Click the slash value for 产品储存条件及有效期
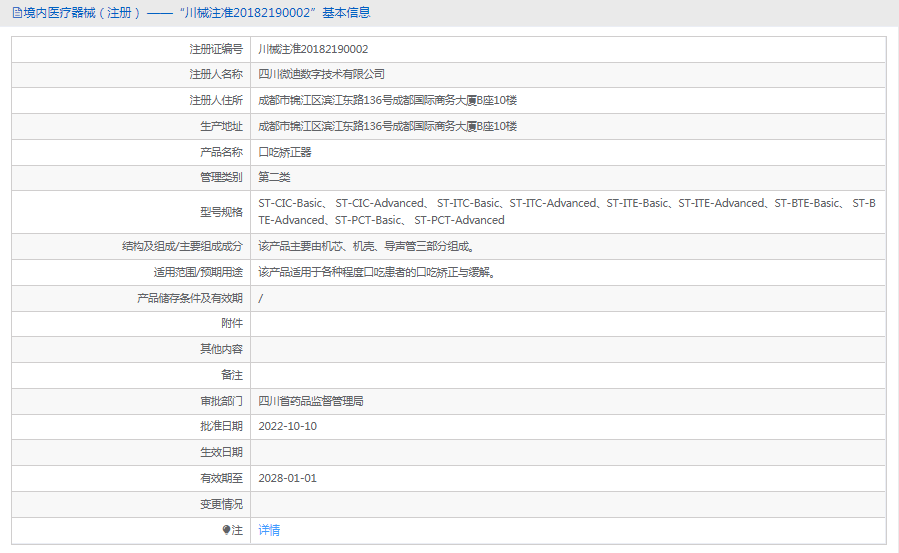This screenshot has width=899, height=553. pyautogui.click(x=260, y=298)
